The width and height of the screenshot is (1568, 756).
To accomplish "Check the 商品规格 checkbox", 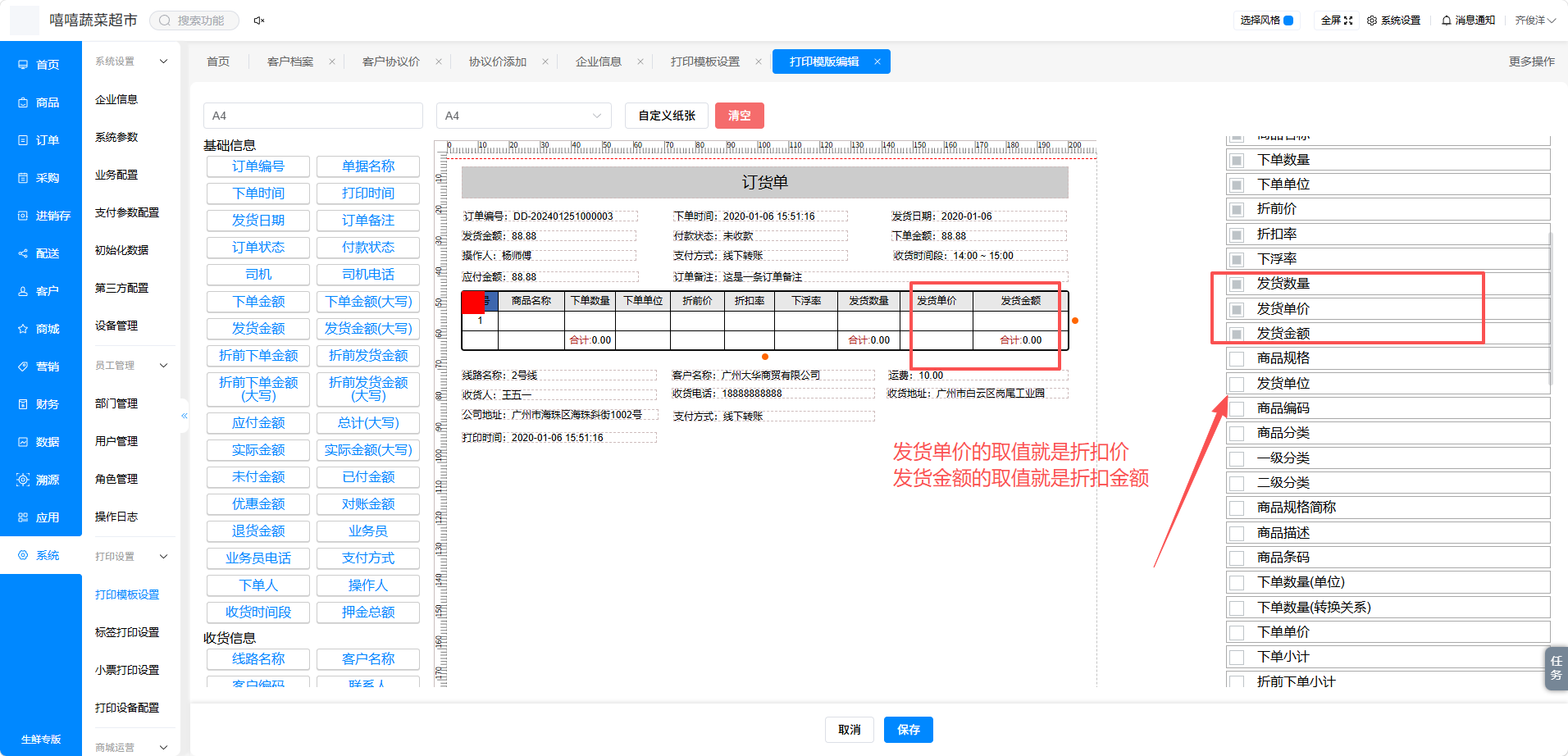I will point(1237,358).
